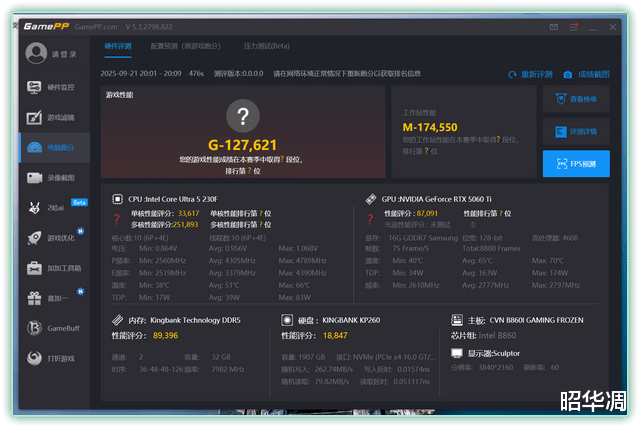
Task: Switch to the 压力测试(Beta) tab
Action: point(267,46)
